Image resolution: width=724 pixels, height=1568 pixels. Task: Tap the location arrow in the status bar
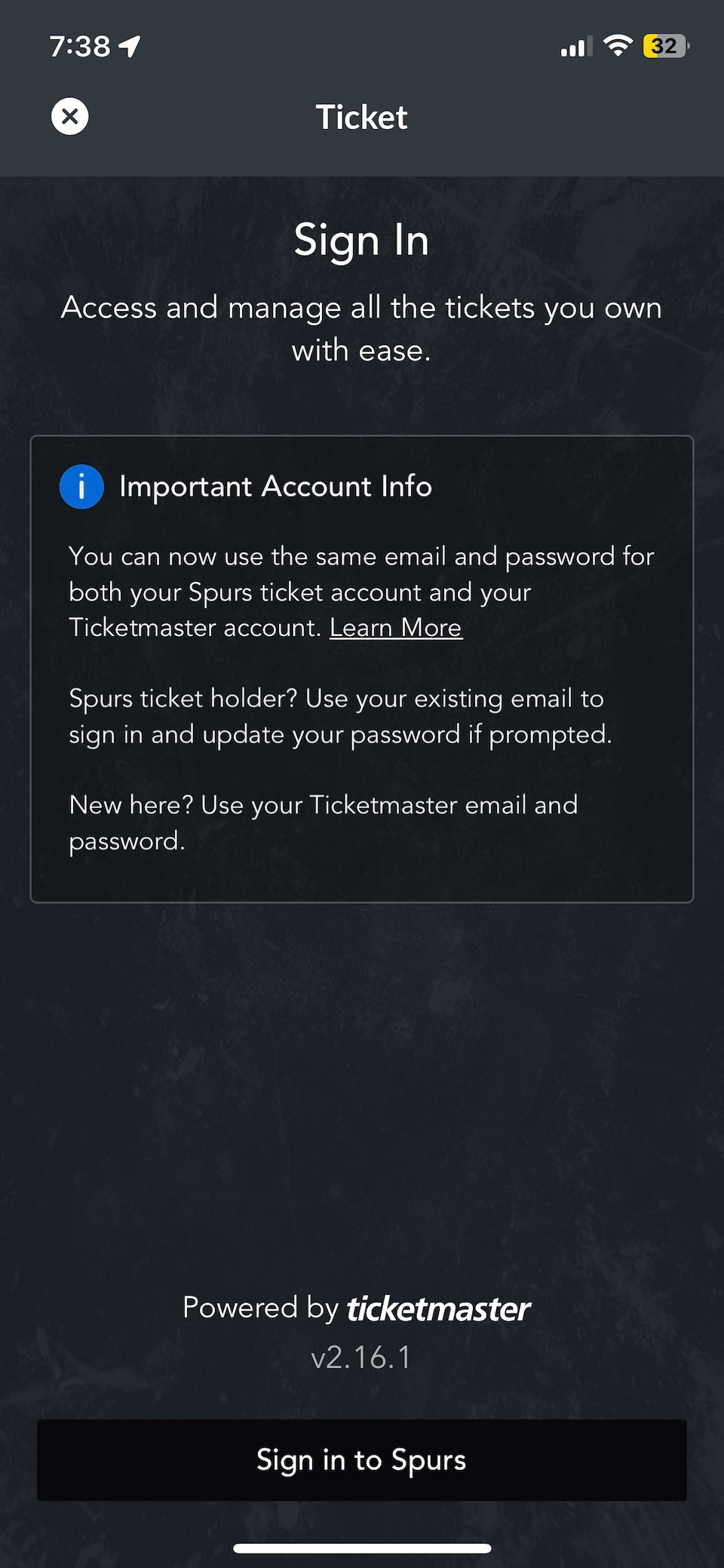(x=130, y=45)
